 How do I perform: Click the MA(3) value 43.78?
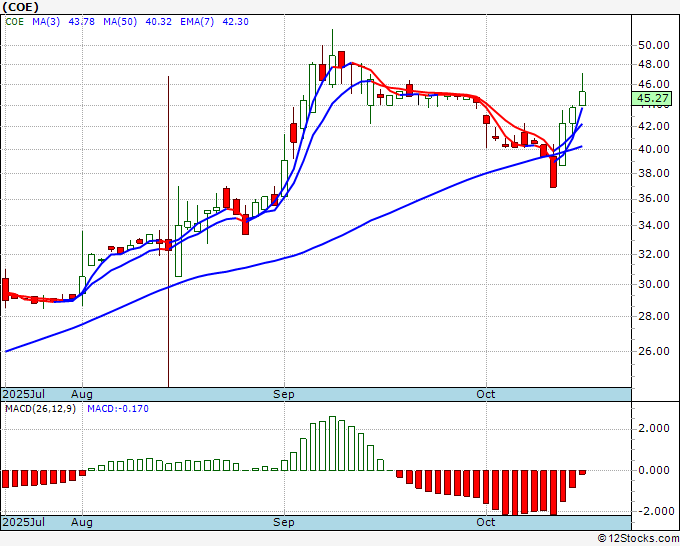pos(82,22)
